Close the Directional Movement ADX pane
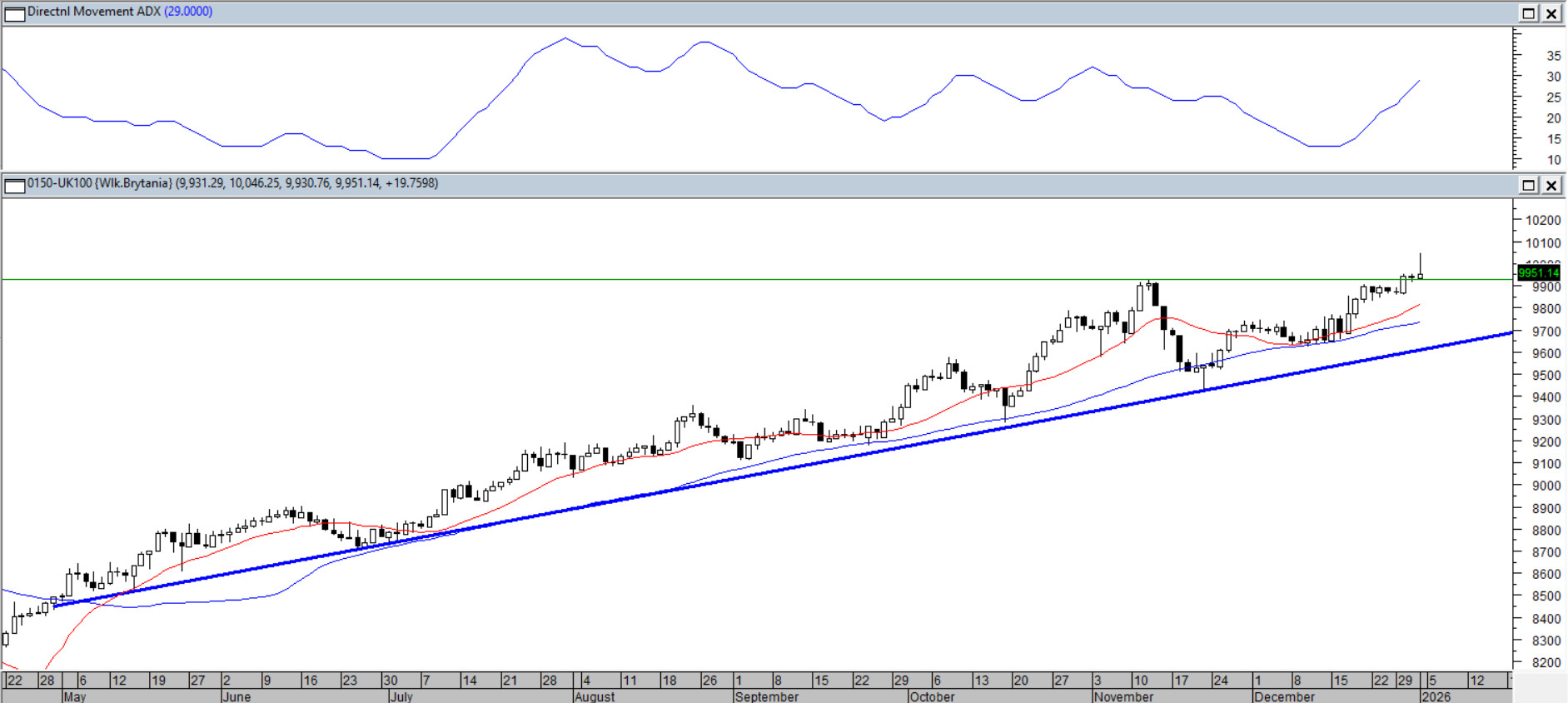 click(x=1552, y=13)
